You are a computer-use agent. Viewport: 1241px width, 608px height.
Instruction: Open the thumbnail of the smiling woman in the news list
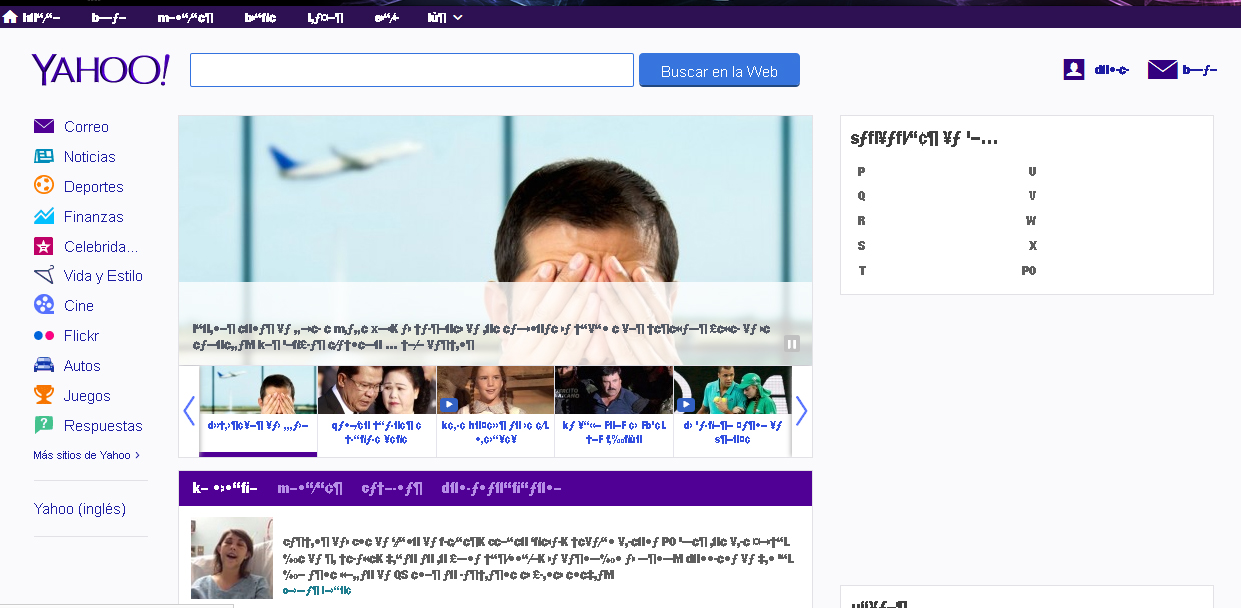click(232, 558)
